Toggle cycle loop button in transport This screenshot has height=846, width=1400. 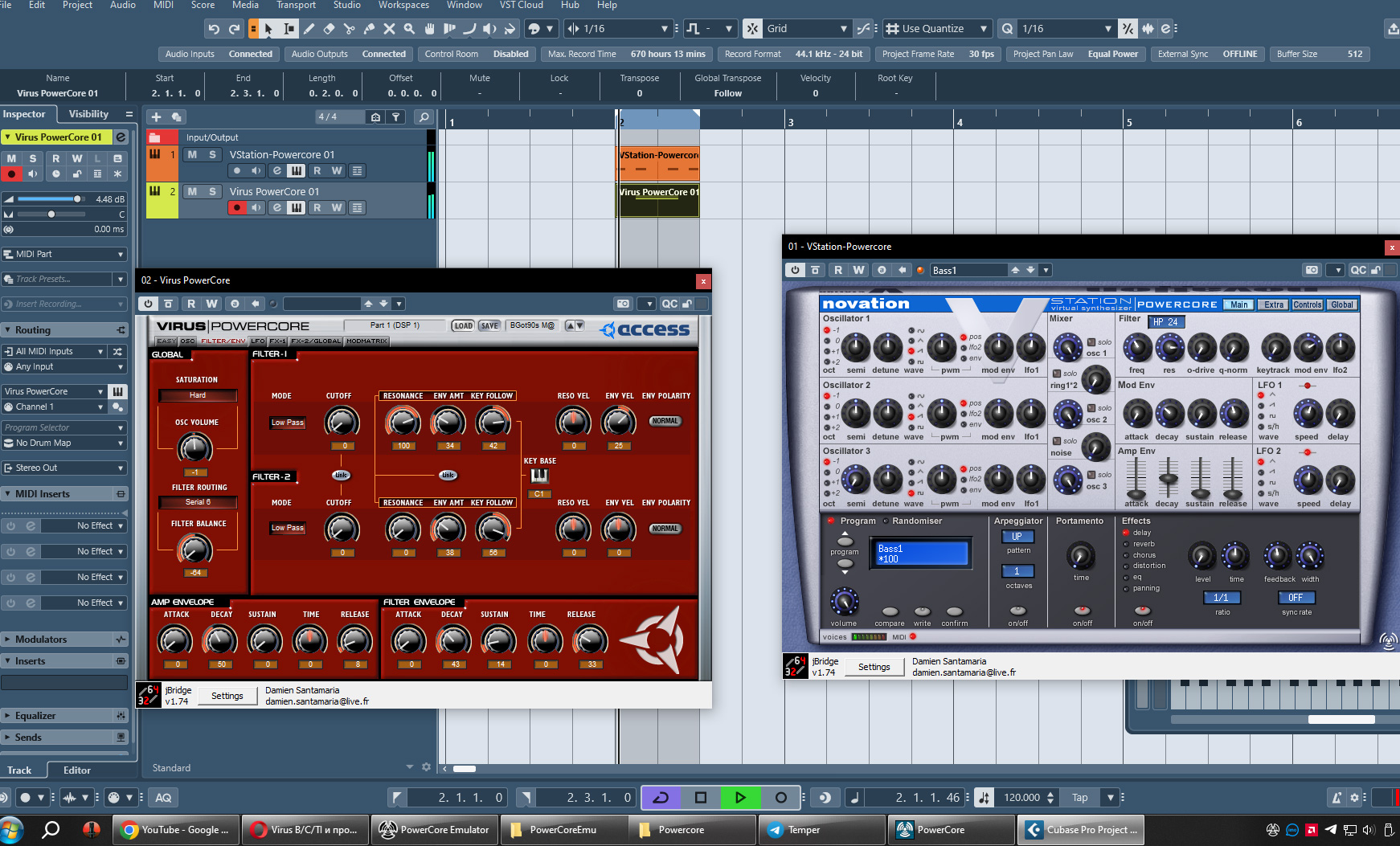click(x=661, y=798)
